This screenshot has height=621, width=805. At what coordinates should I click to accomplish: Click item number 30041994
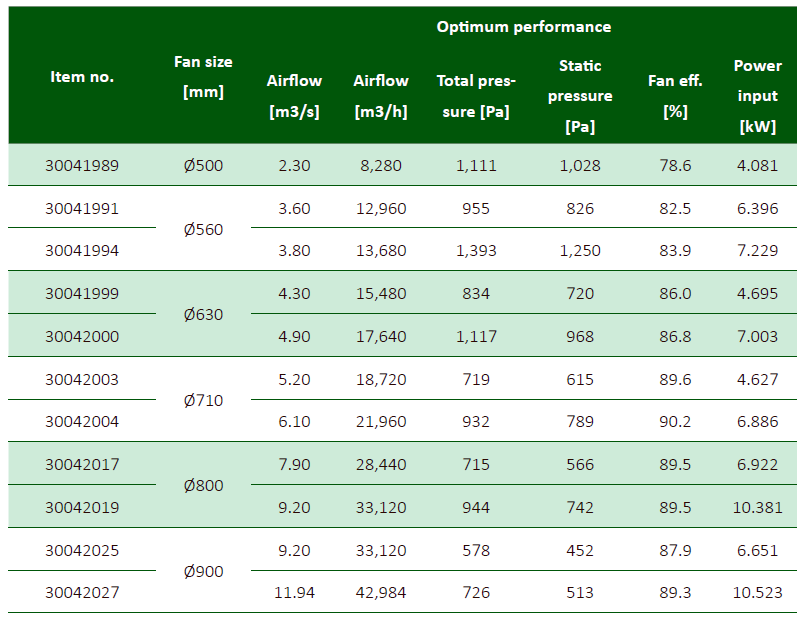click(82, 251)
